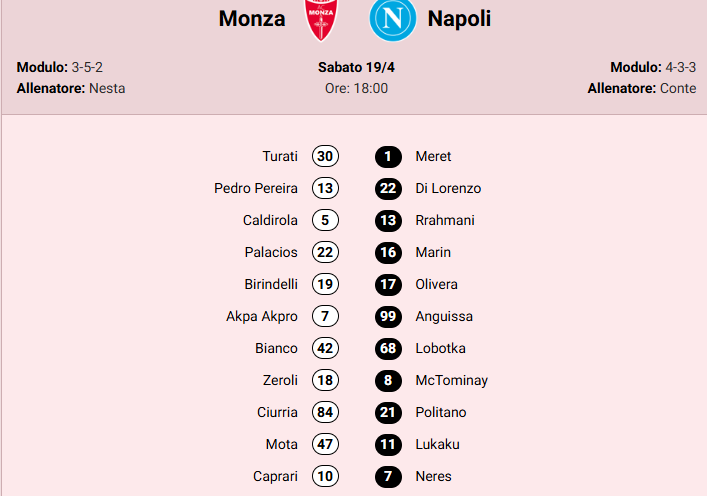Click player name Akpa Akpro
This screenshot has height=496, width=707.
click(x=262, y=316)
